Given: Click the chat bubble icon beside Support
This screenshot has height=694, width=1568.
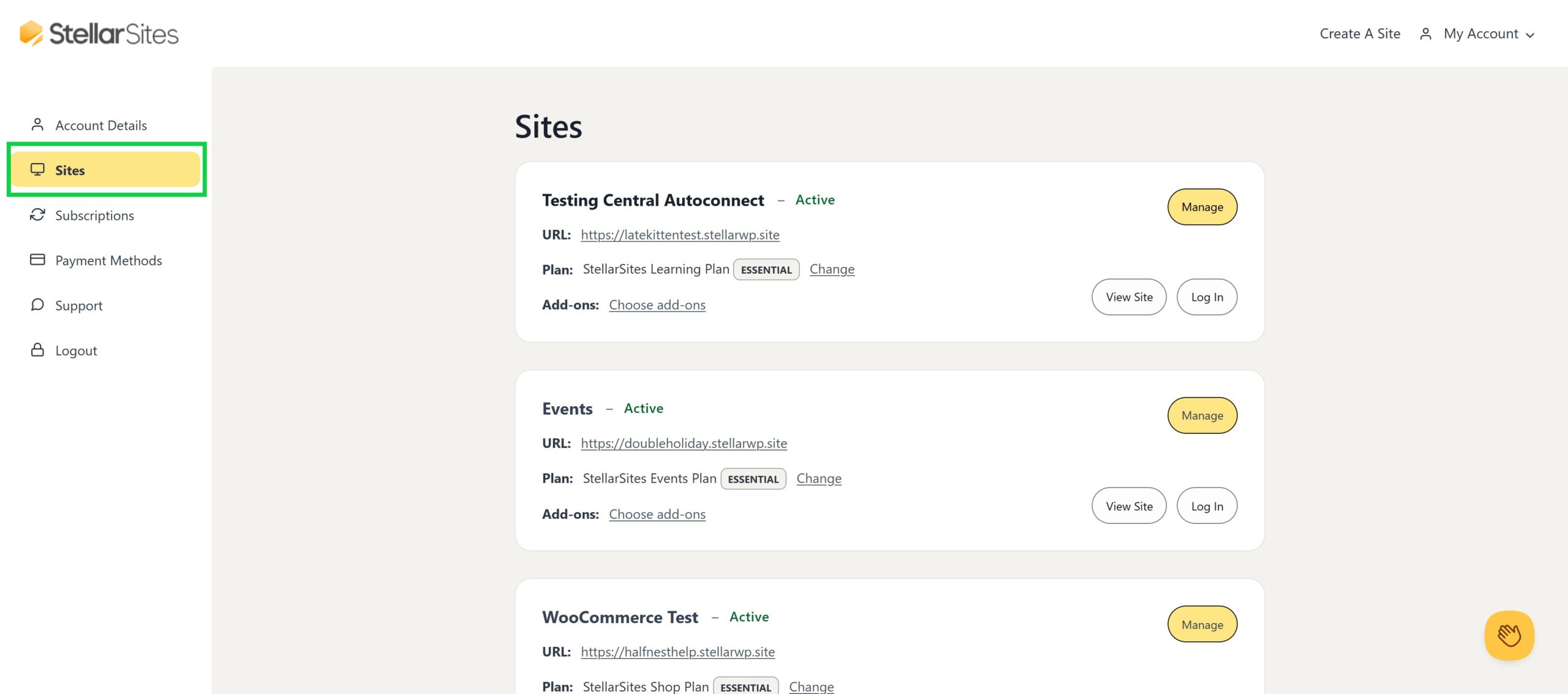Looking at the screenshot, I should coord(38,304).
